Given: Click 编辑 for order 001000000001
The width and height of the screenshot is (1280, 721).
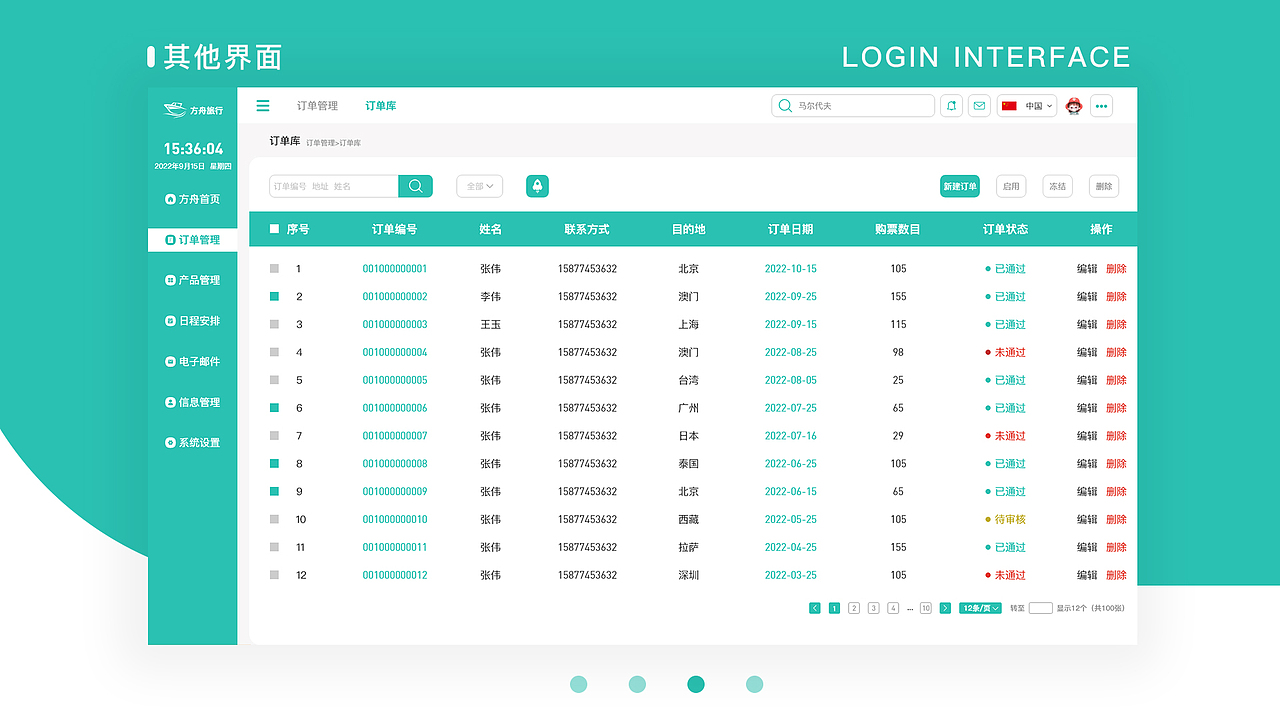Looking at the screenshot, I should pyautogui.click(x=1087, y=269).
